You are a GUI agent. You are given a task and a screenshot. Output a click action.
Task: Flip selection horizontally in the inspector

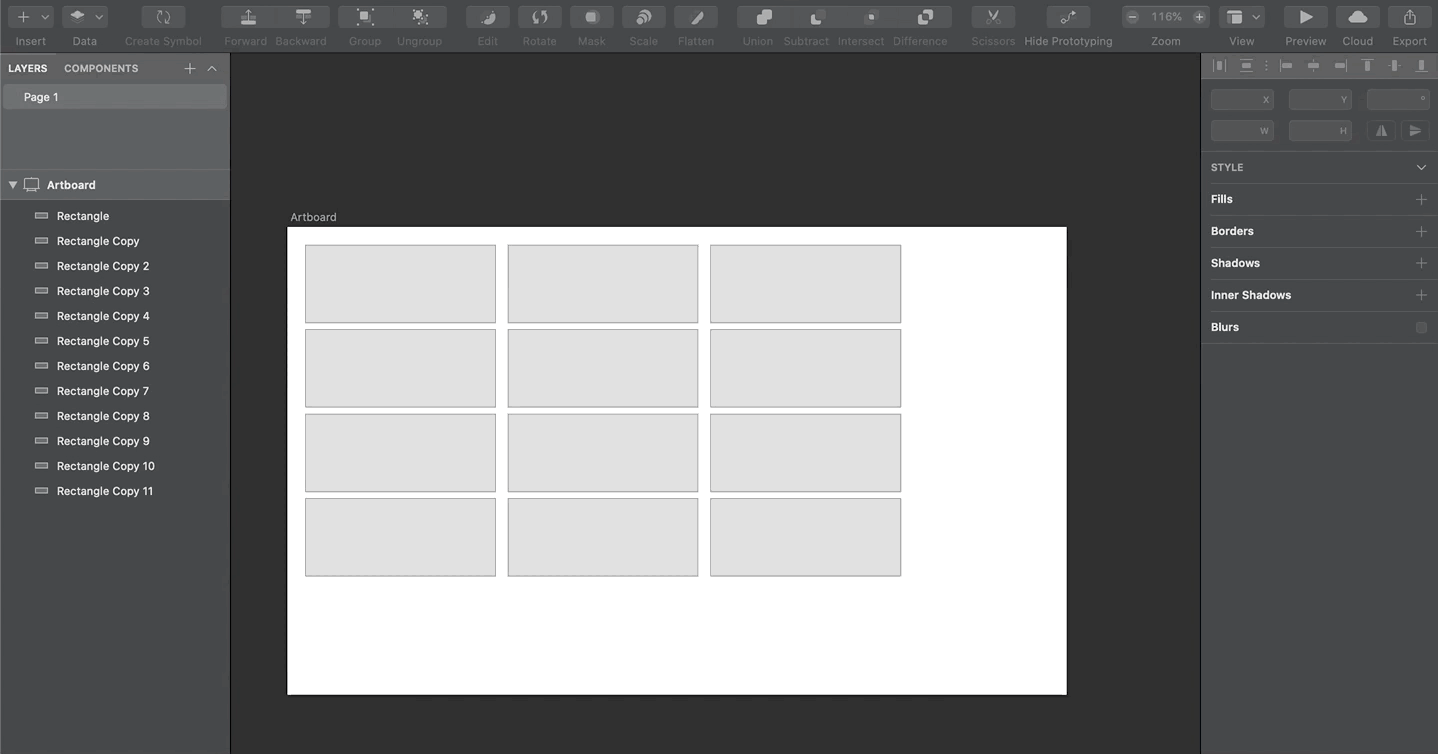pyautogui.click(x=1381, y=130)
